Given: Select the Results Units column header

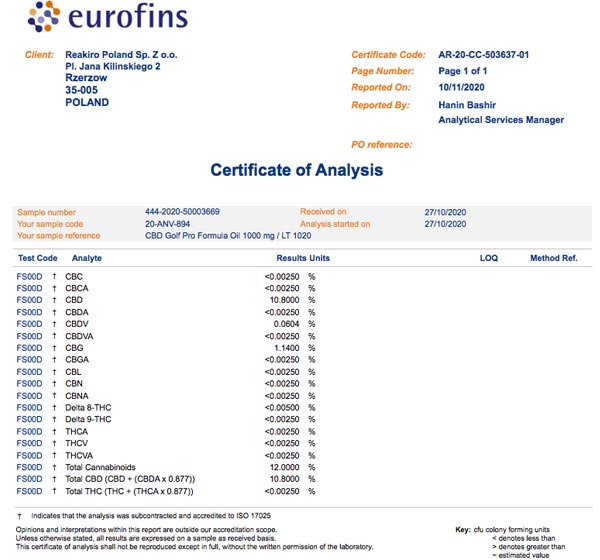Looking at the screenshot, I should coord(303,258).
